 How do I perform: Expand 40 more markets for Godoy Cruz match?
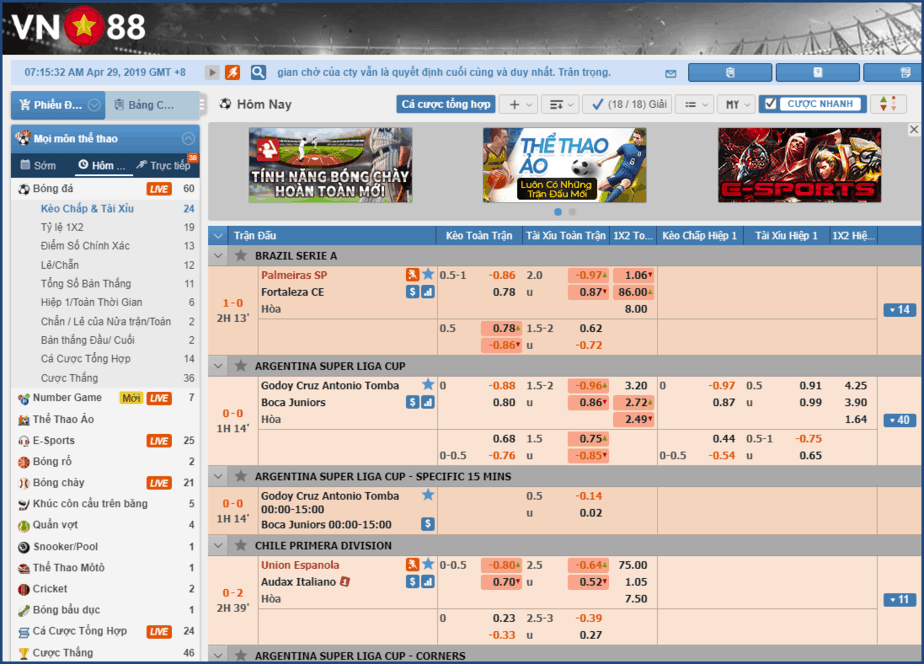pyautogui.click(x=900, y=420)
